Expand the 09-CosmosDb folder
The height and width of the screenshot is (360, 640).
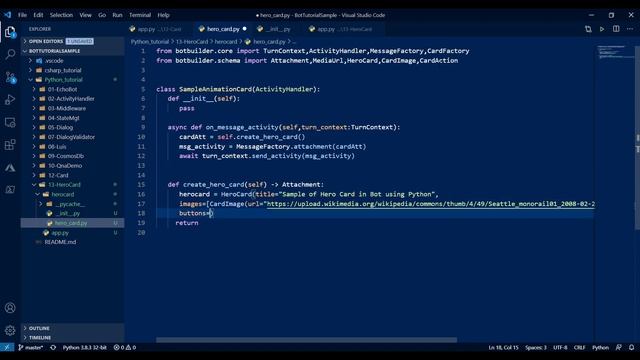point(73,156)
